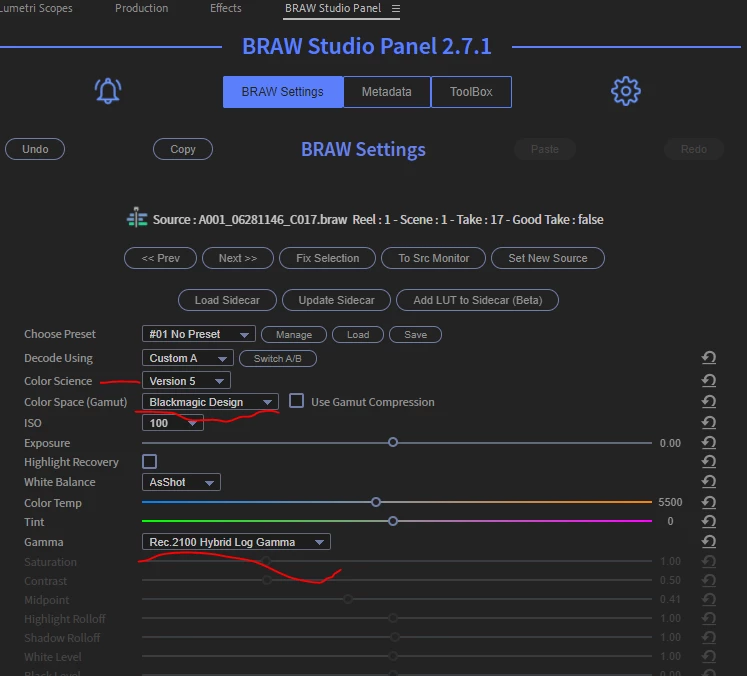This screenshot has height=676, width=747.
Task: Open the Choose Preset dropdown
Action: click(x=199, y=334)
